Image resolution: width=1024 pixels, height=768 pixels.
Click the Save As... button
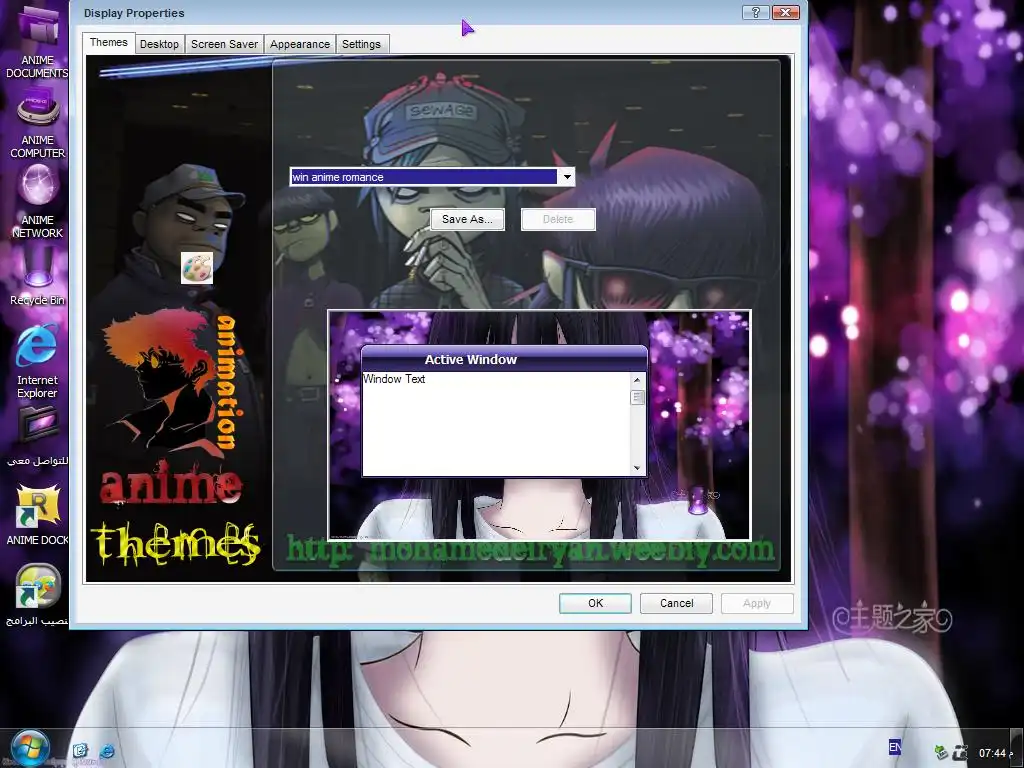point(467,219)
